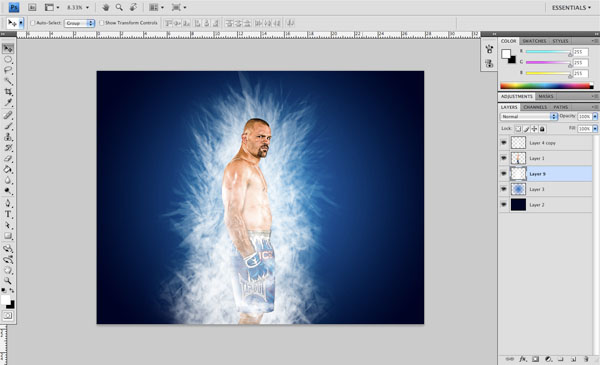Select the Elliptical Marquee tool

tap(8, 60)
